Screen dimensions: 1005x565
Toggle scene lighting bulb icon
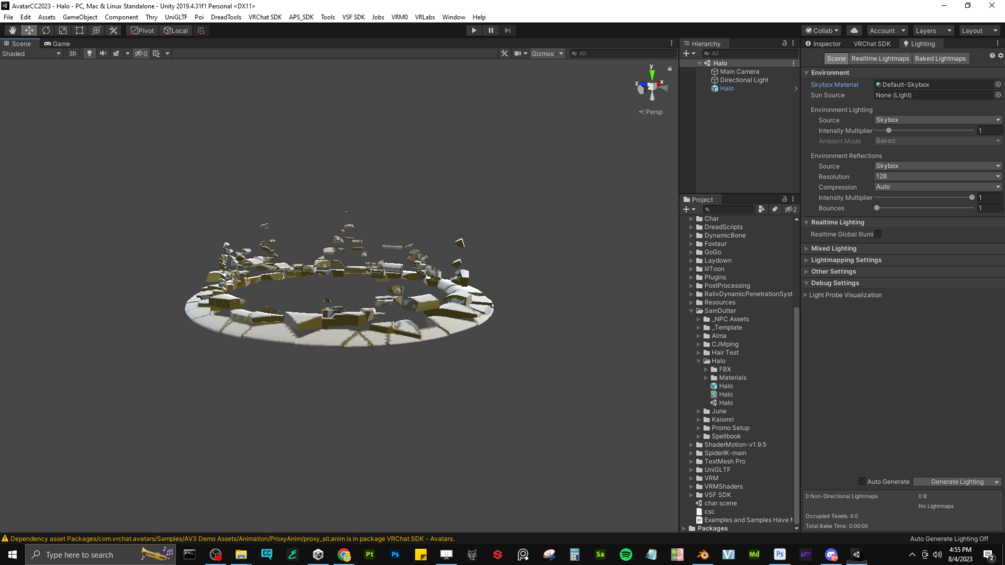coord(89,53)
